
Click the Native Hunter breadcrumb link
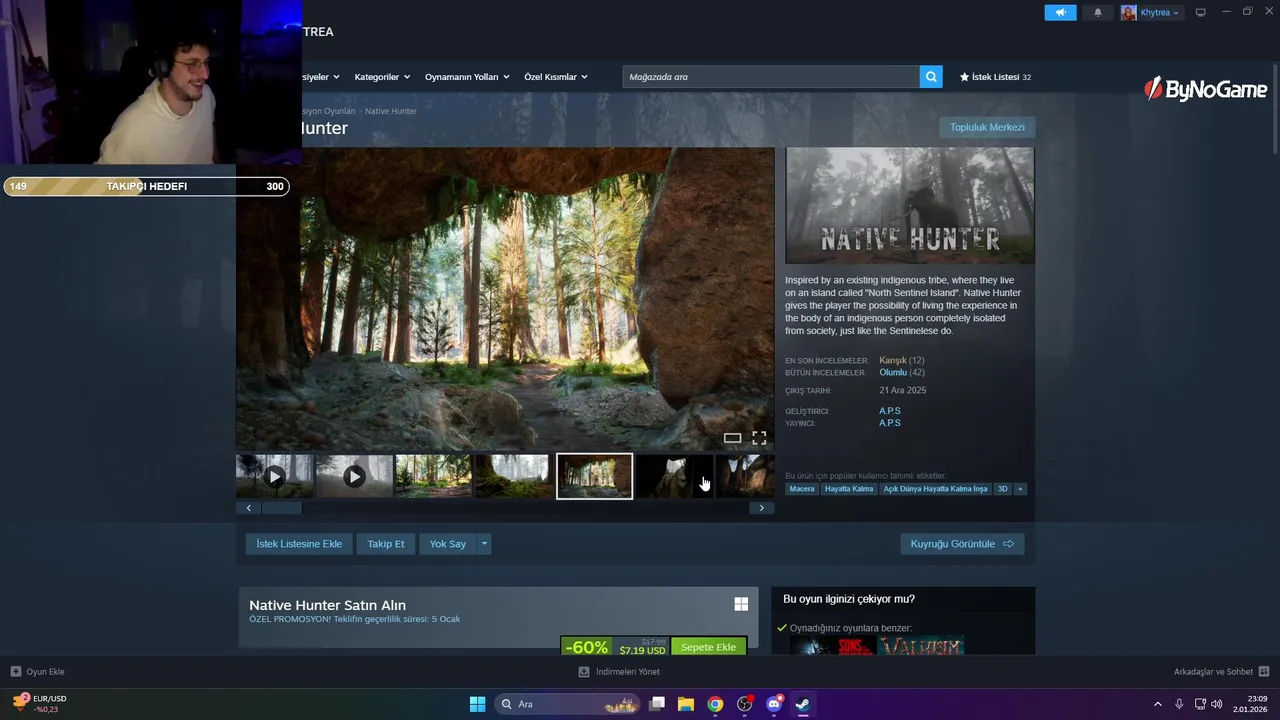[x=391, y=111]
